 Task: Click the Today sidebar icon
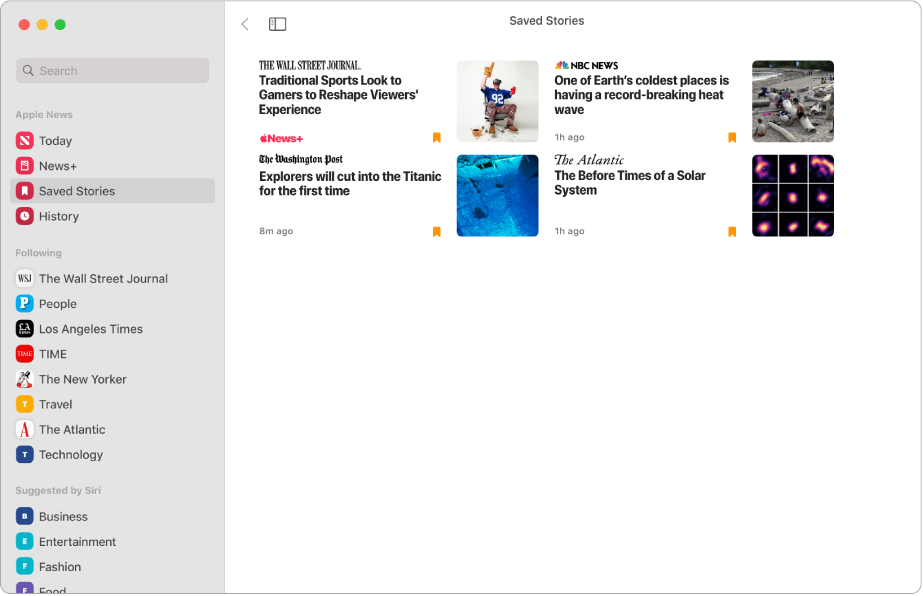[24, 141]
